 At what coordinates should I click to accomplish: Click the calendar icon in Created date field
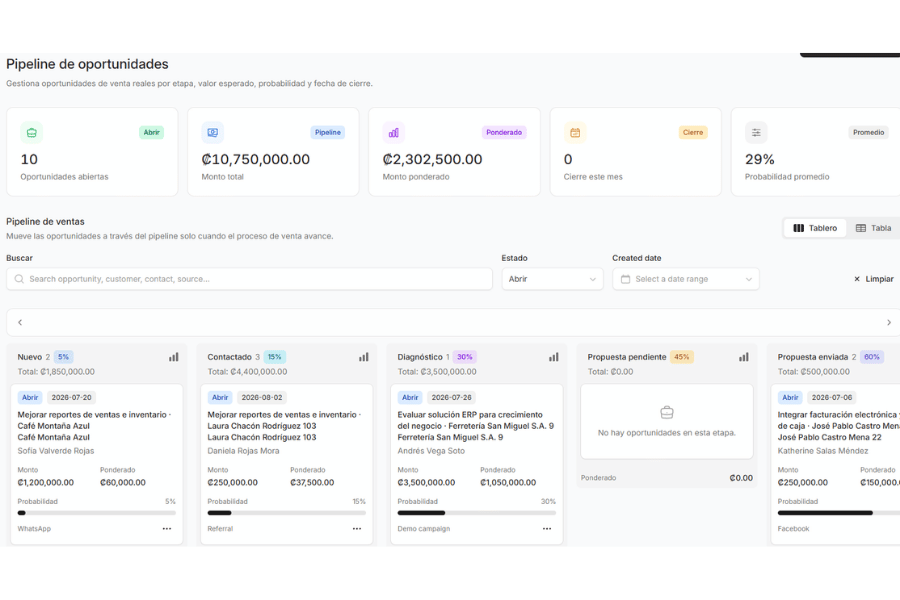[626, 279]
